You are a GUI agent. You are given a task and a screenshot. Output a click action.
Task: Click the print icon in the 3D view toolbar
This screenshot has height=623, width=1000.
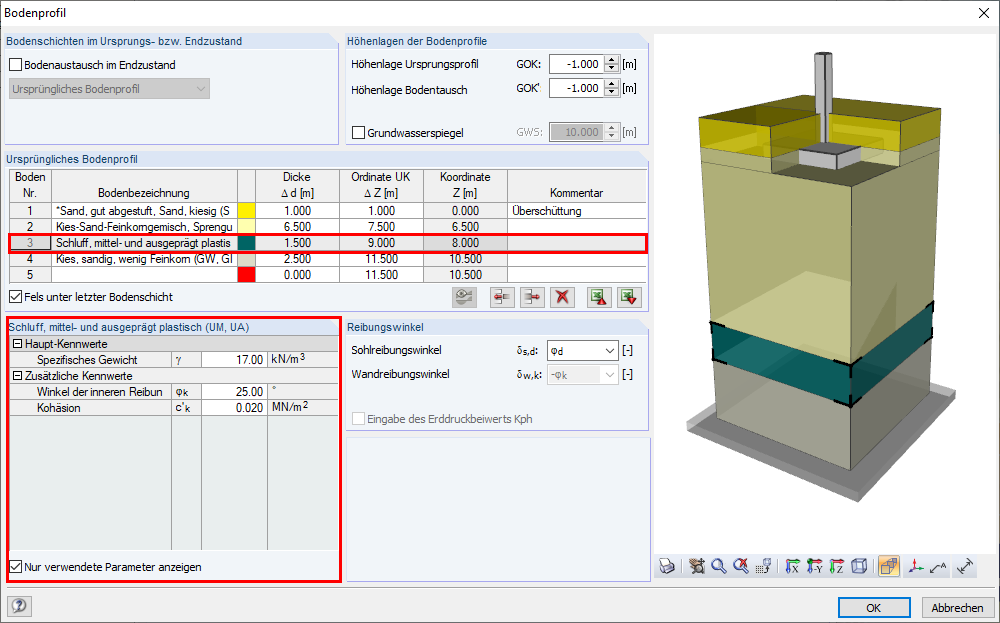point(667,566)
